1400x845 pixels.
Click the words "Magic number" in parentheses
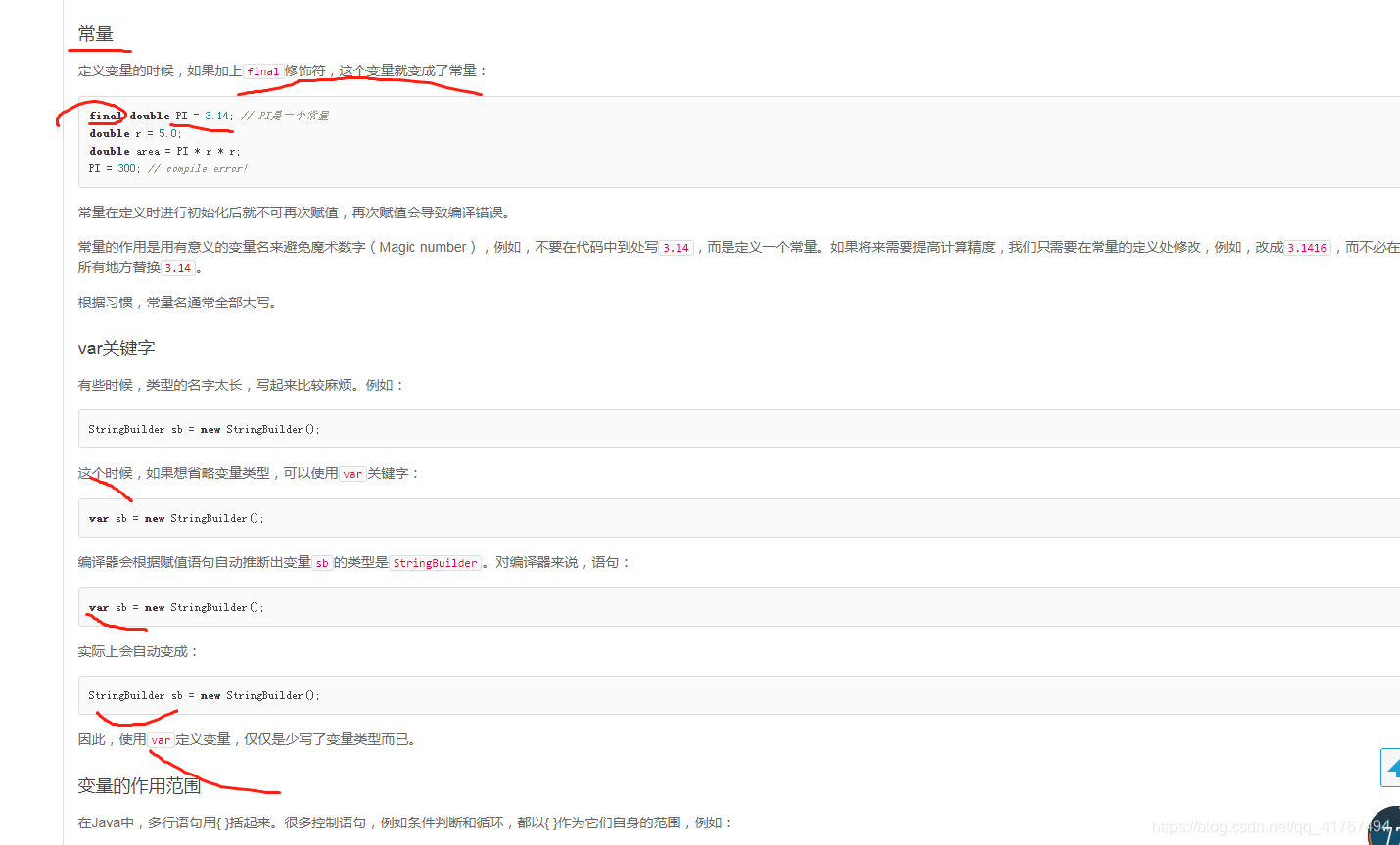point(423,247)
